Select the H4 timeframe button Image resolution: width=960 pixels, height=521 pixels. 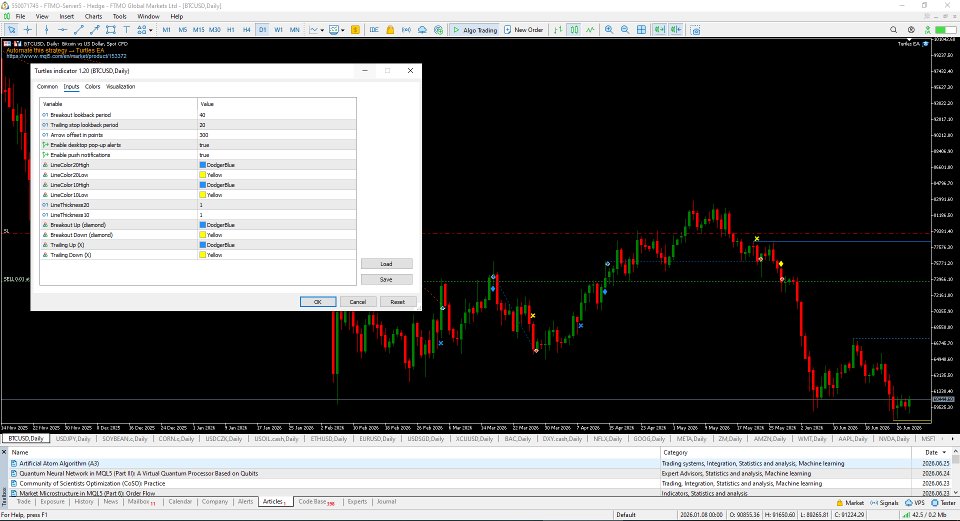coord(246,29)
